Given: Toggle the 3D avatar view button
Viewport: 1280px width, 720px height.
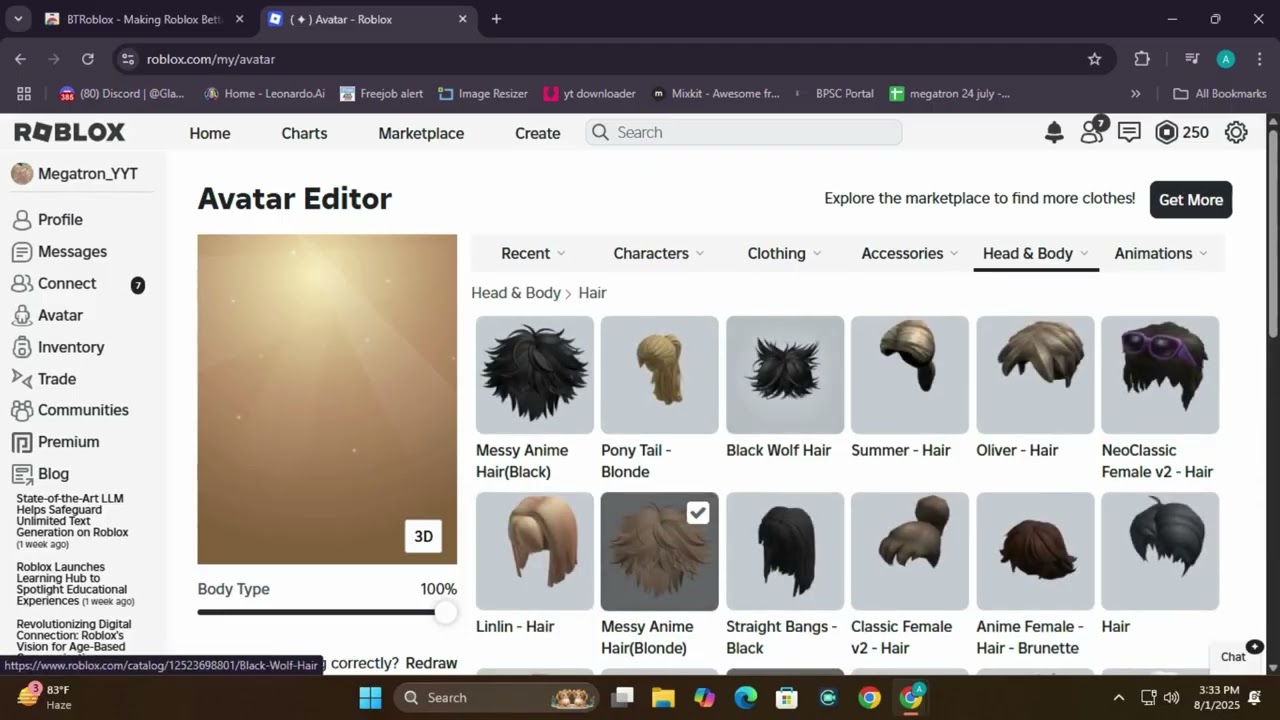Looking at the screenshot, I should click(423, 536).
